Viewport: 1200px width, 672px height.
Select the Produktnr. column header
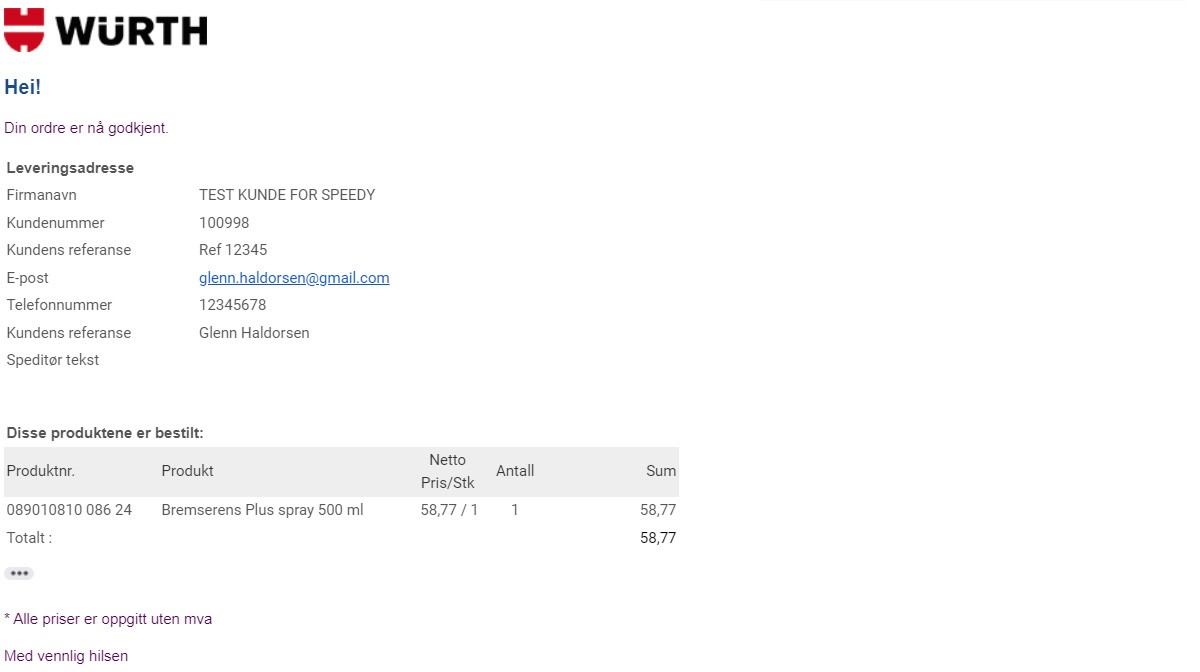(x=41, y=471)
